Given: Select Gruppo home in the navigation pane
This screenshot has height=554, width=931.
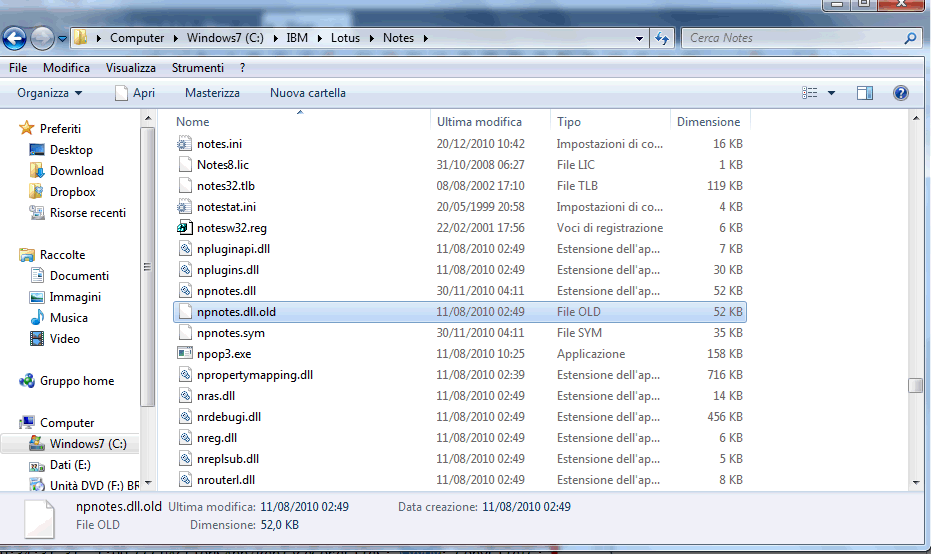Looking at the screenshot, I should pyautogui.click(x=77, y=381).
